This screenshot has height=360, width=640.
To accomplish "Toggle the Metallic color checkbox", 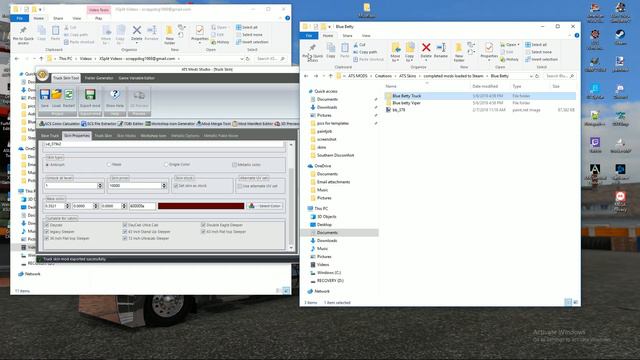I will tap(234, 164).
